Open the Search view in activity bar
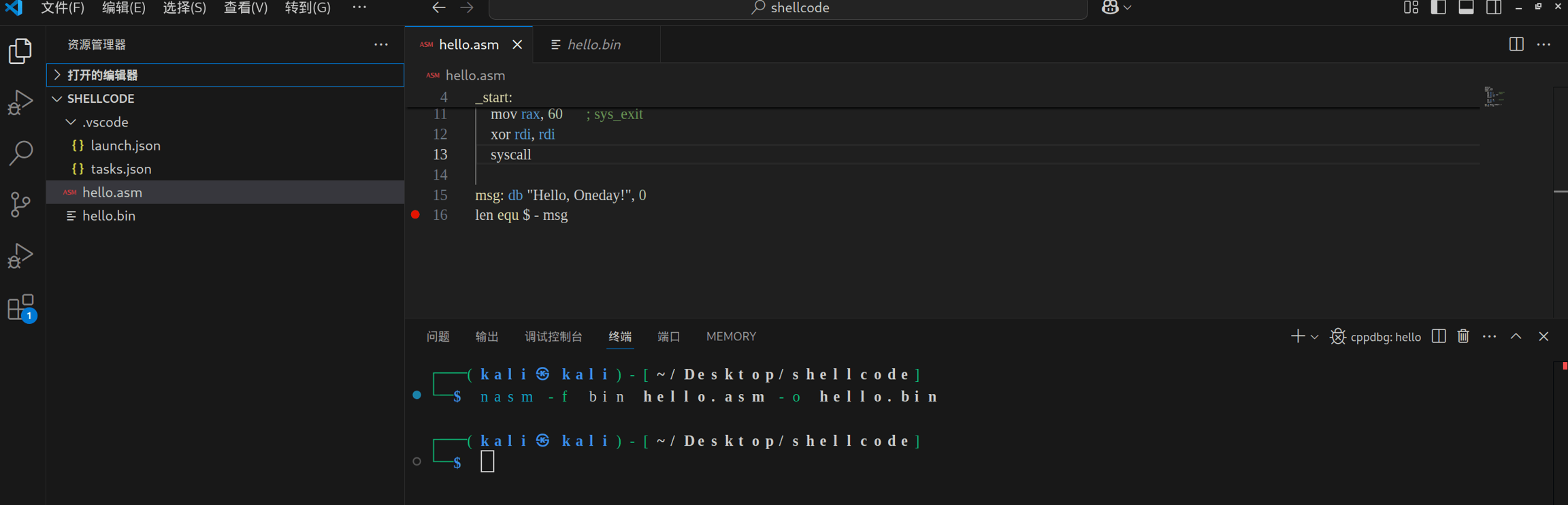This screenshot has width=1568, height=505. tap(20, 153)
